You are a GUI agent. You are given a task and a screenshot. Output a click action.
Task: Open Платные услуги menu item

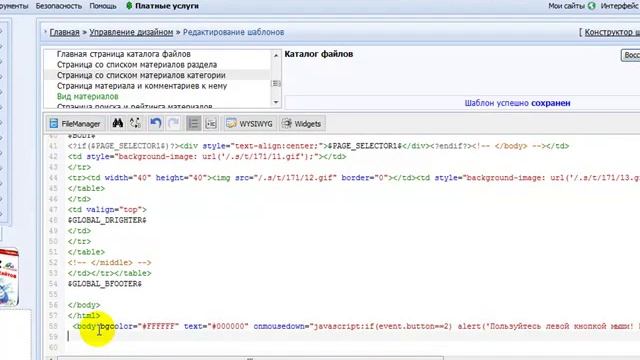[167, 6]
